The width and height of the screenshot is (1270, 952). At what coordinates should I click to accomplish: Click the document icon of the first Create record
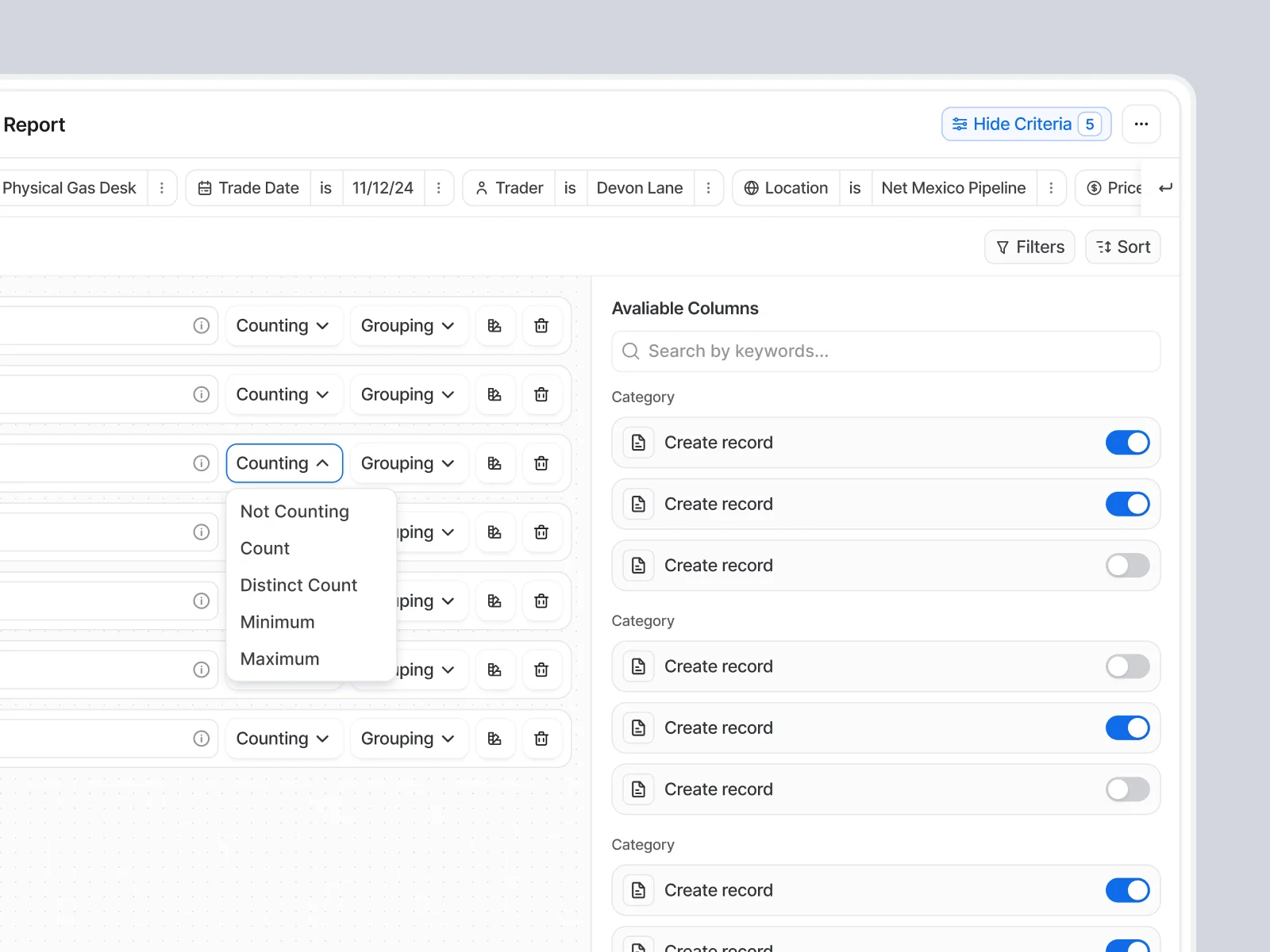pyautogui.click(x=638, y=443)
